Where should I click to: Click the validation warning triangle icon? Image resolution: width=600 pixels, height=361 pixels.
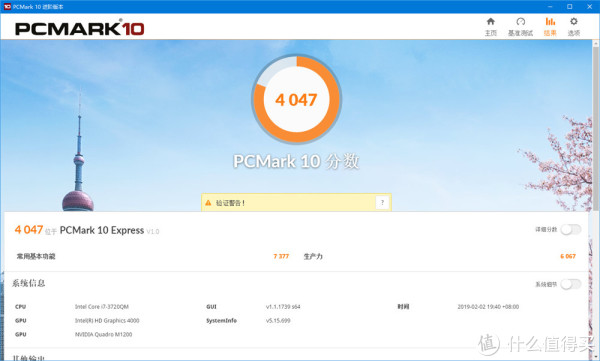pos(208,203)
